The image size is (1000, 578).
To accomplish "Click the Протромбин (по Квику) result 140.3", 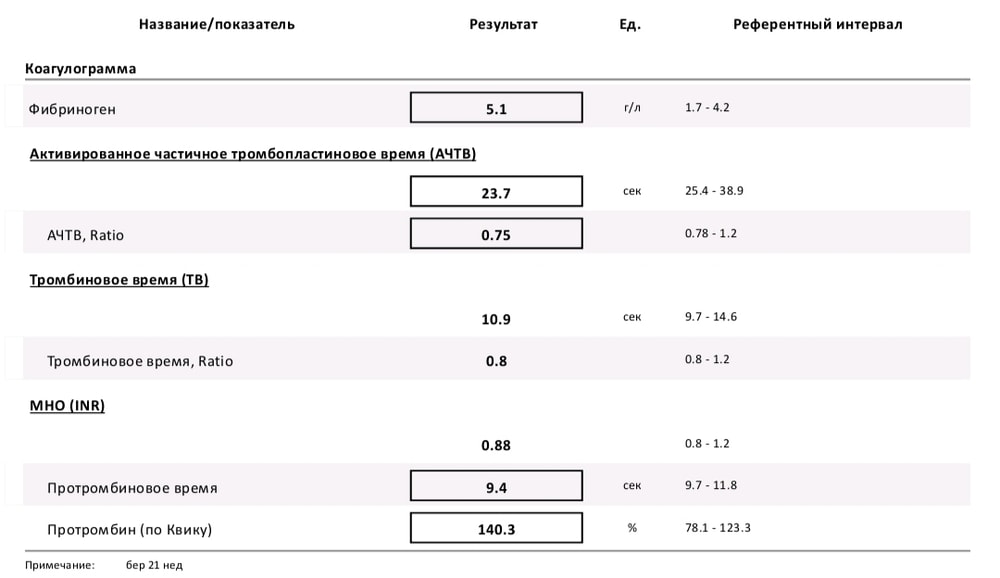I will click(x=496, y=529).
